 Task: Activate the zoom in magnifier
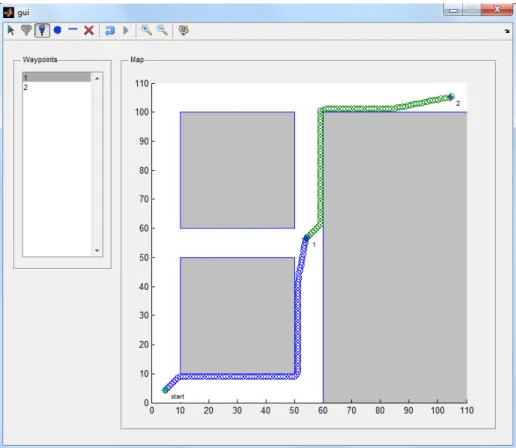click(x=146, y=30)
